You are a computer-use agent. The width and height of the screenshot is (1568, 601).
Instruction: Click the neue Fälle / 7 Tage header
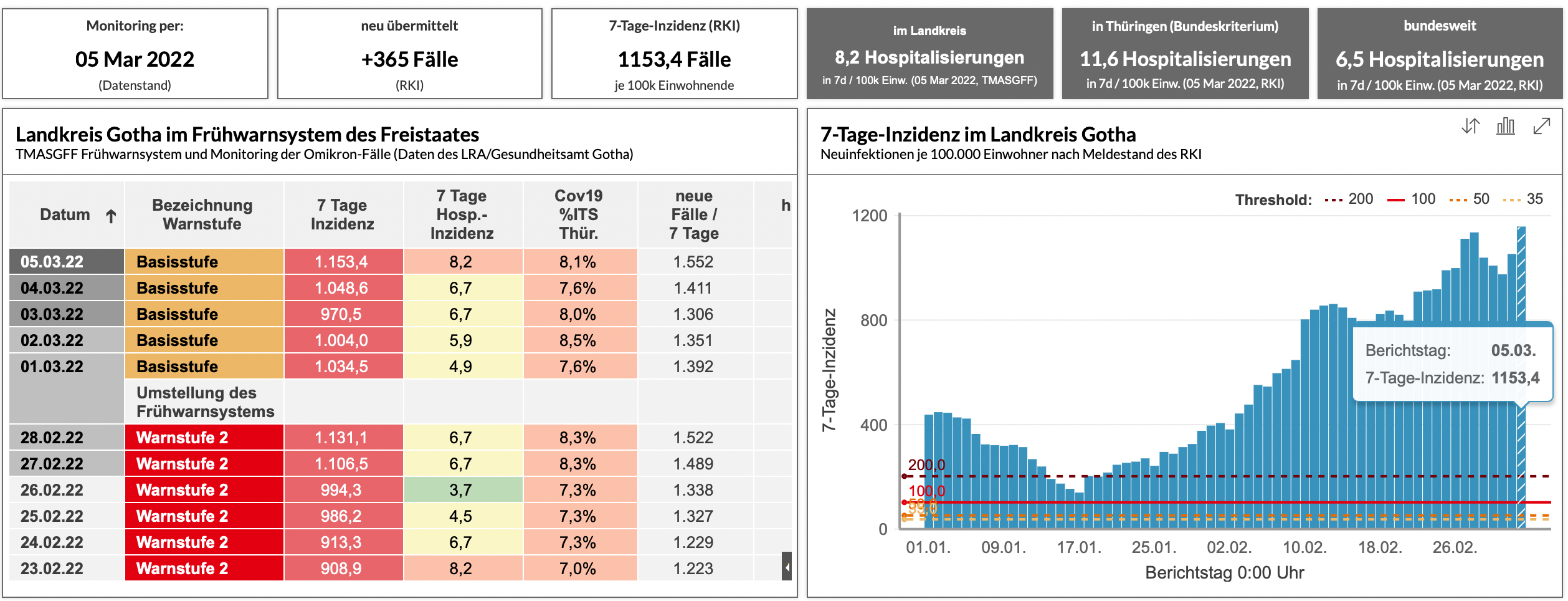tap(694, 214)
